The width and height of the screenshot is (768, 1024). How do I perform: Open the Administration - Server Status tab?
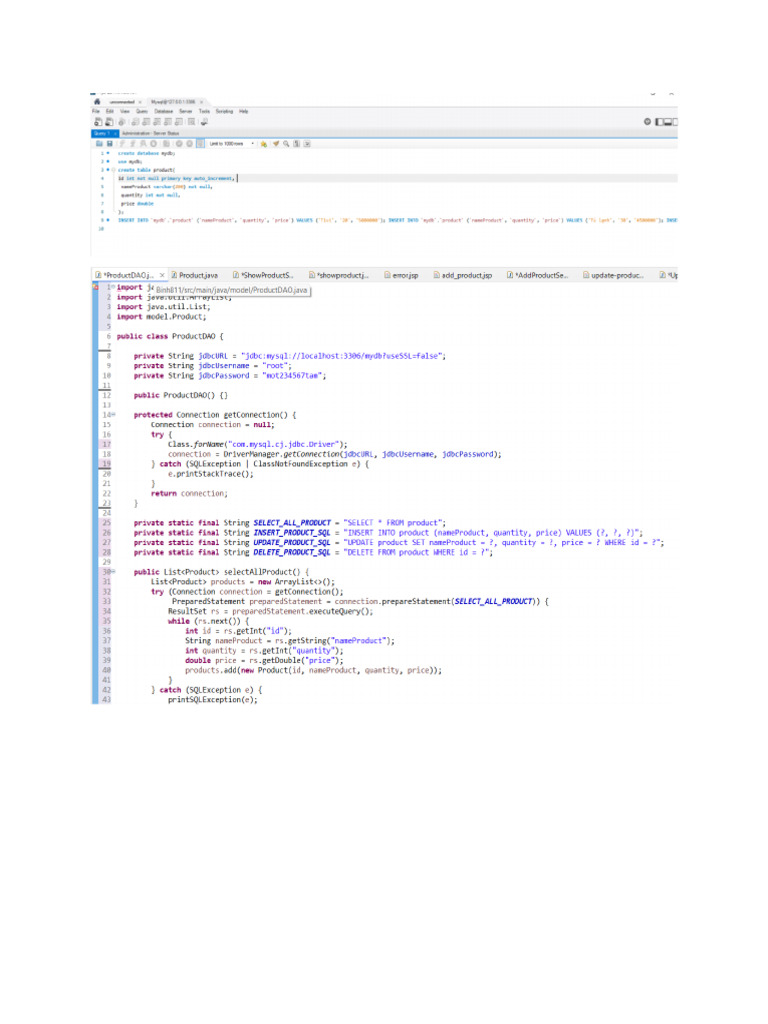149,132
